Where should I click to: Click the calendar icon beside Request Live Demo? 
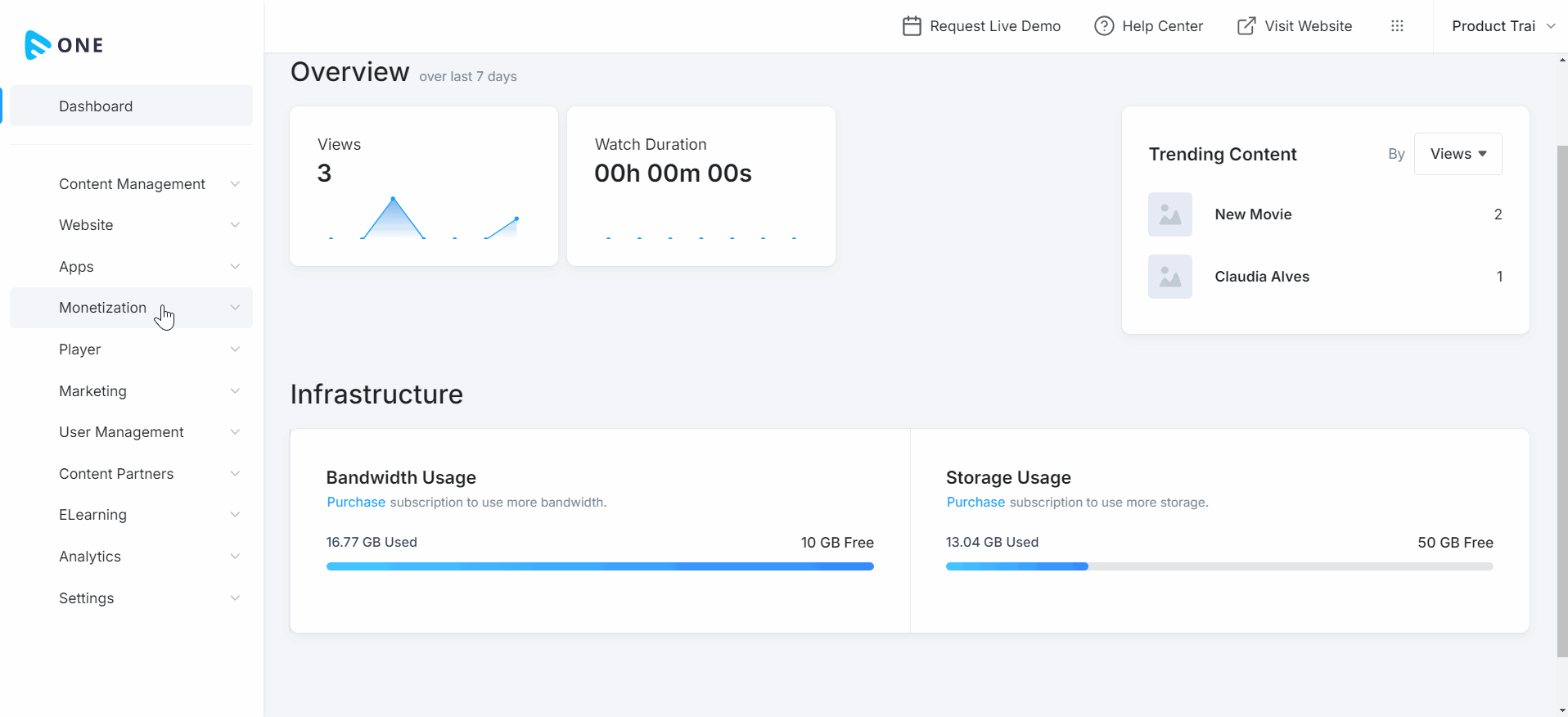click(x=911, y=26)
